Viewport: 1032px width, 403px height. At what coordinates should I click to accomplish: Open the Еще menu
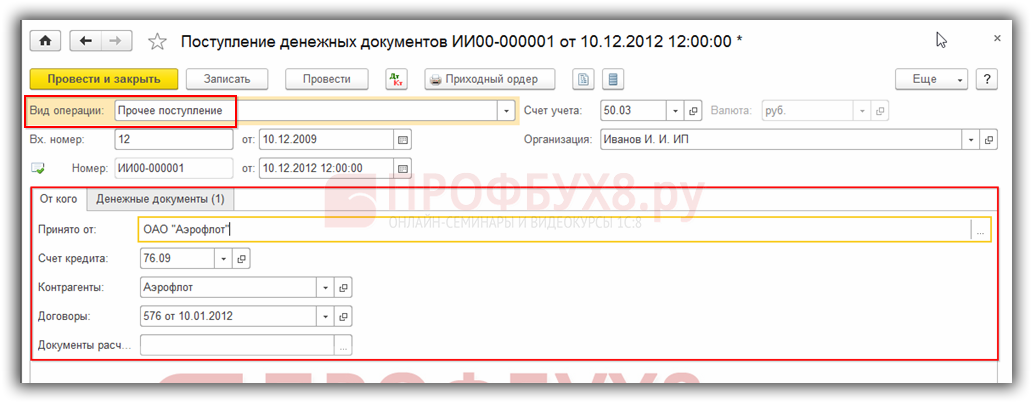pos(931,79)
